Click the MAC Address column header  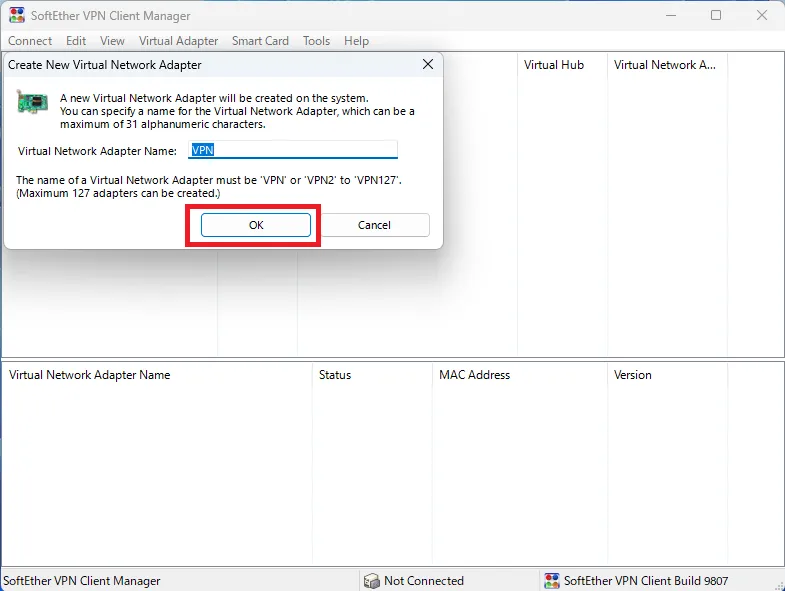pyautogui.click(x=520, y=375)
